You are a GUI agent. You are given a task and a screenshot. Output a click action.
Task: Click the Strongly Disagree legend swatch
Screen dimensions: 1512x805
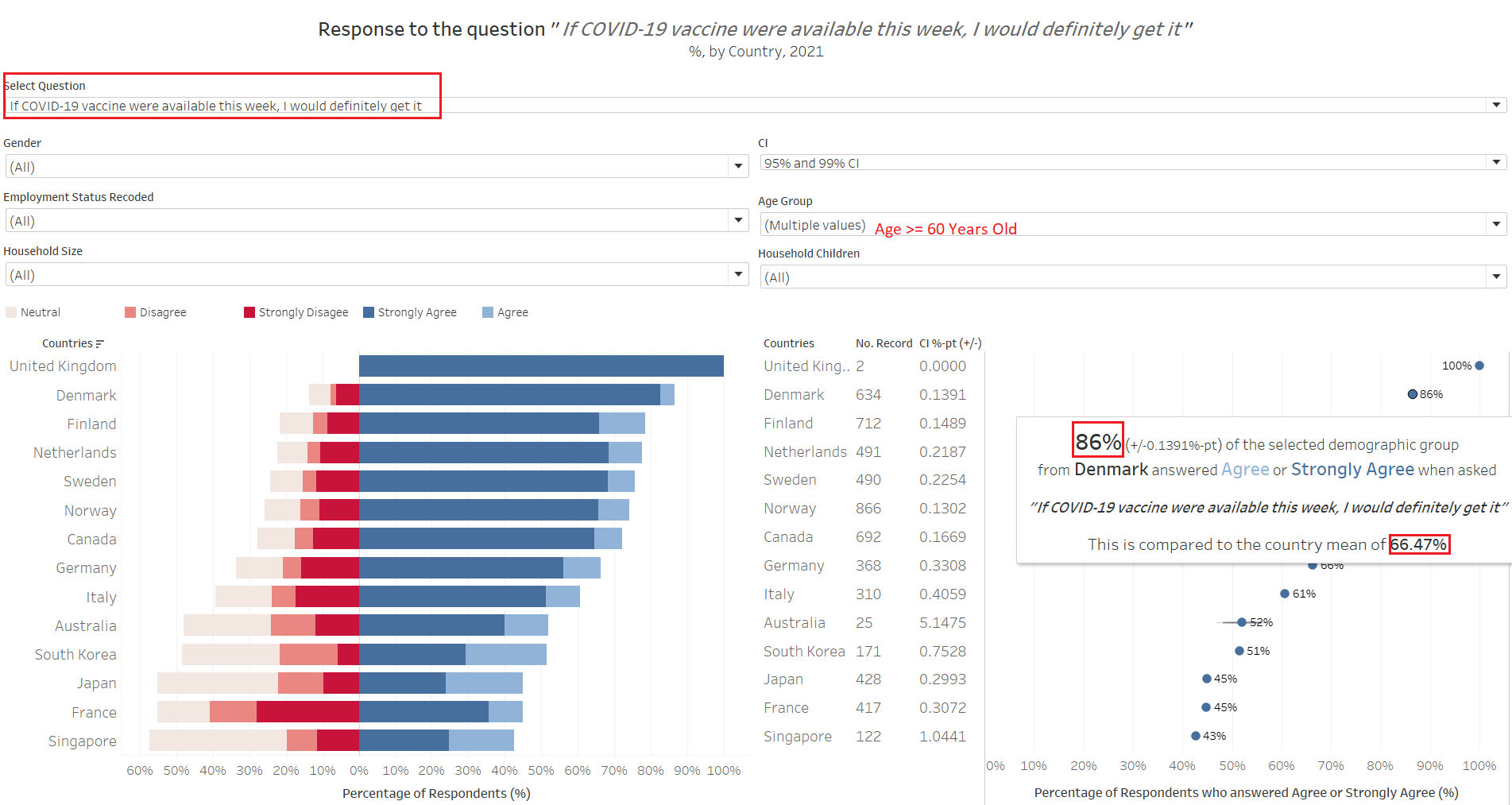point(249,312)
